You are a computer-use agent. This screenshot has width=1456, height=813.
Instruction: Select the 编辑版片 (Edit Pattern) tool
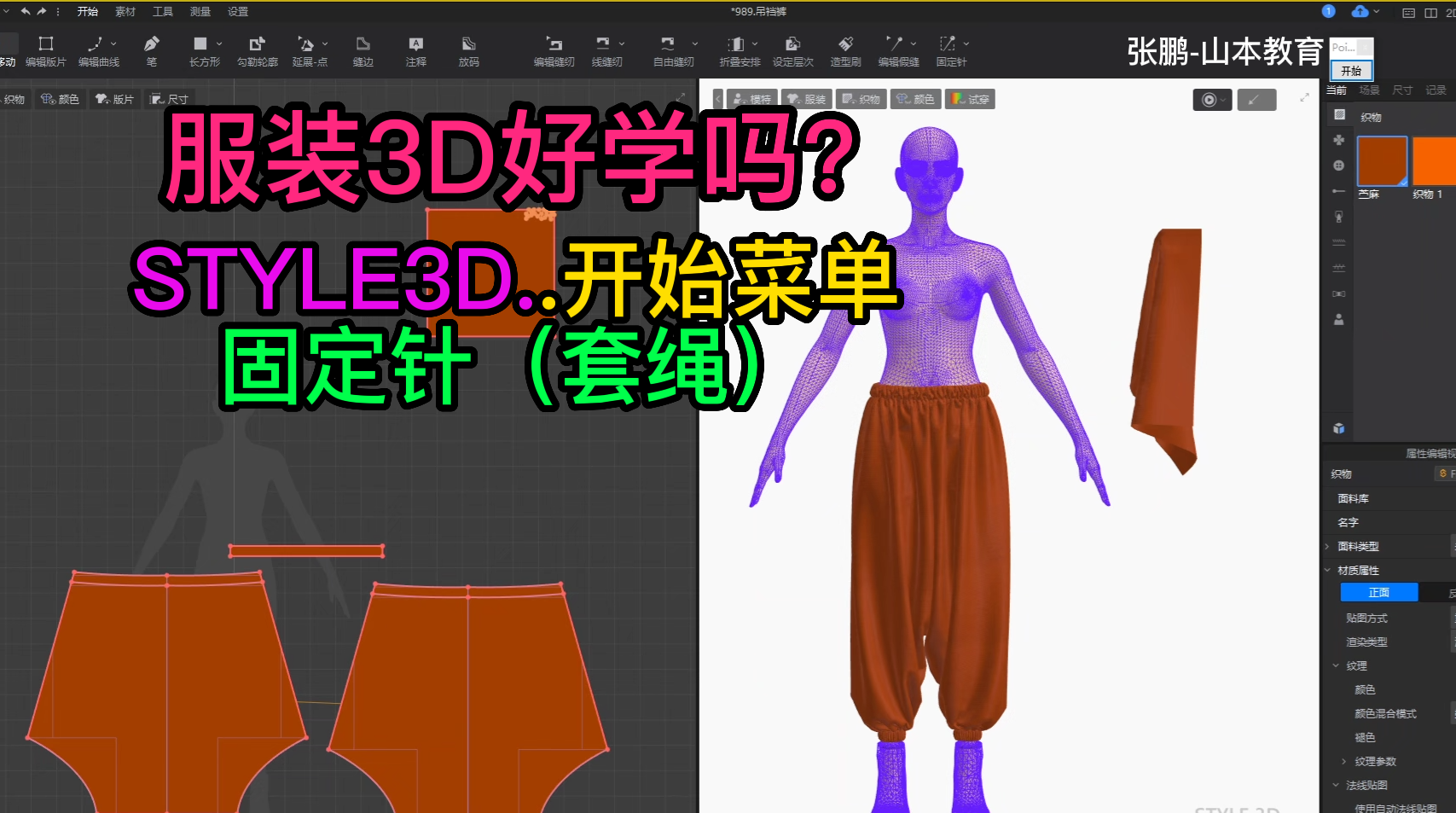pyautogui.click(x=46, y=51)
